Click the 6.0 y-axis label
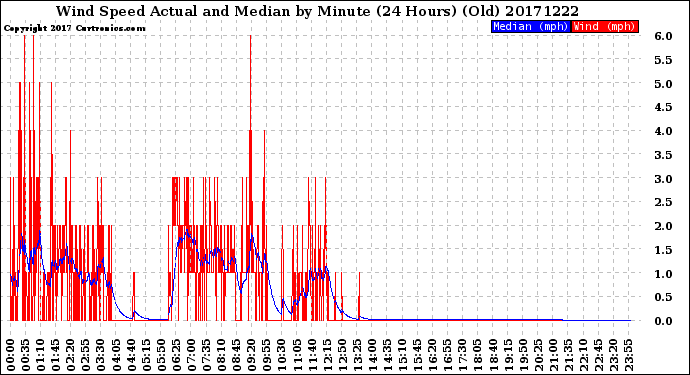Viewport: 690px width, 375px height. pos(663,36)
